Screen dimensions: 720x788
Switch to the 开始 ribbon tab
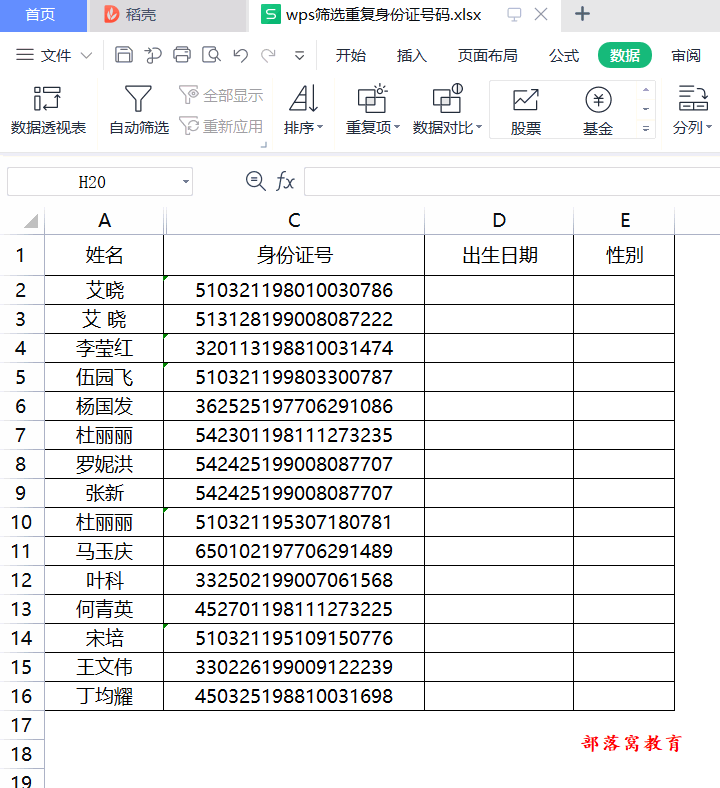[x=351, y=55]
